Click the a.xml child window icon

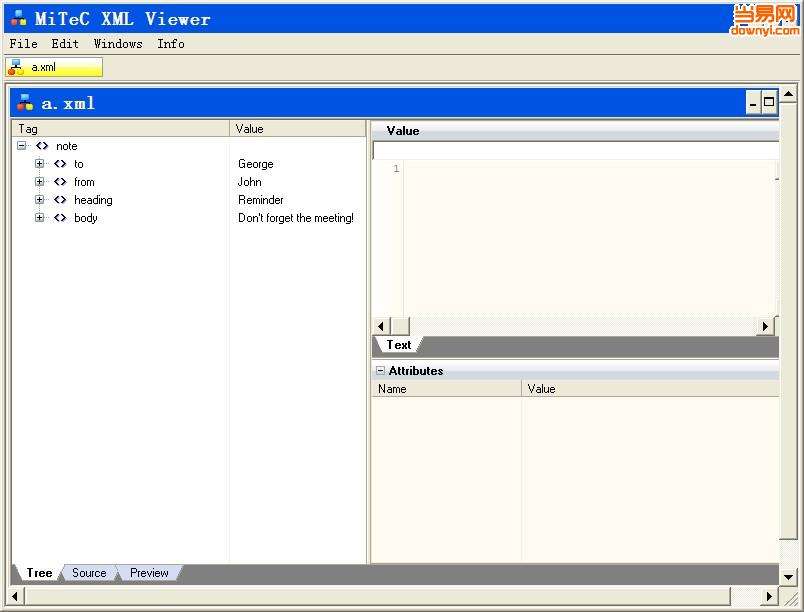pyautogui.click(x=25, y=103)
